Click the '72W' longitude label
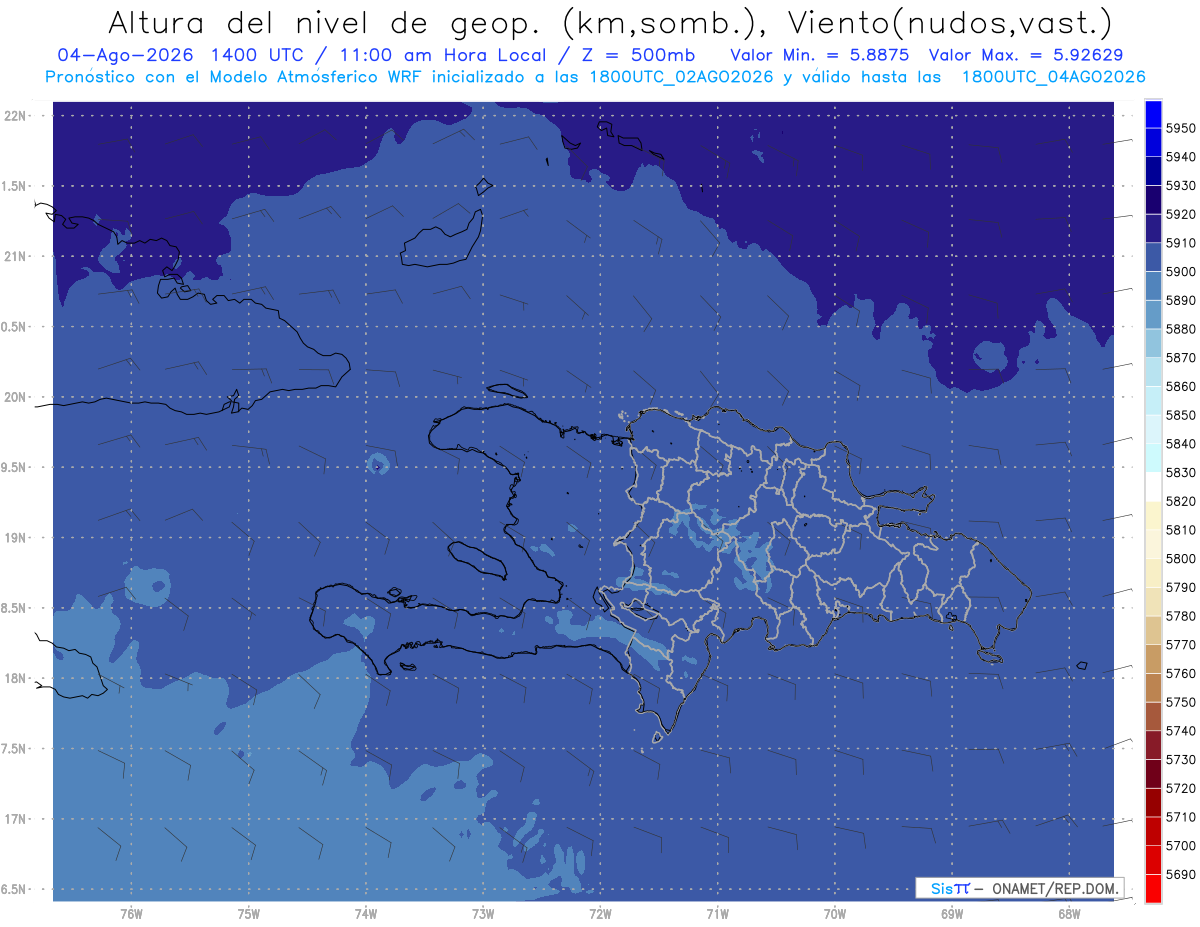 tap(600, 914)
